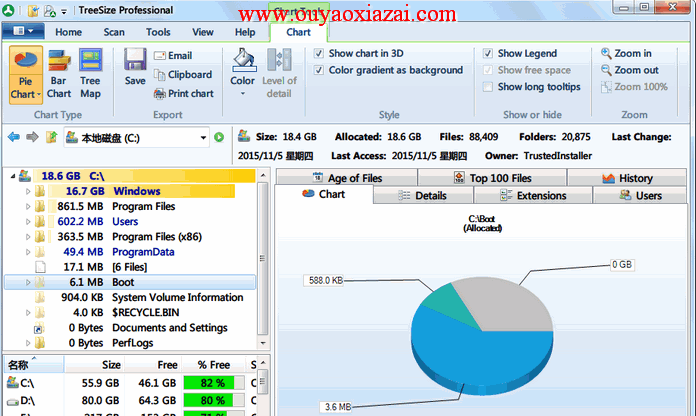
Task: Switch to Users tab
Action: [640, 195]
